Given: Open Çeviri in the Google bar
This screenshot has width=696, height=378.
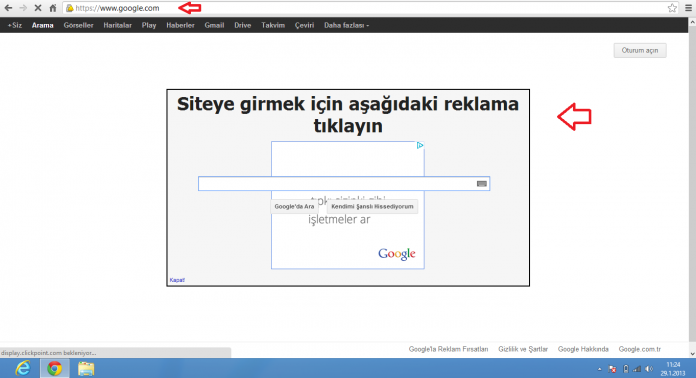Looking at the screenshot, I should click(304, 25).
